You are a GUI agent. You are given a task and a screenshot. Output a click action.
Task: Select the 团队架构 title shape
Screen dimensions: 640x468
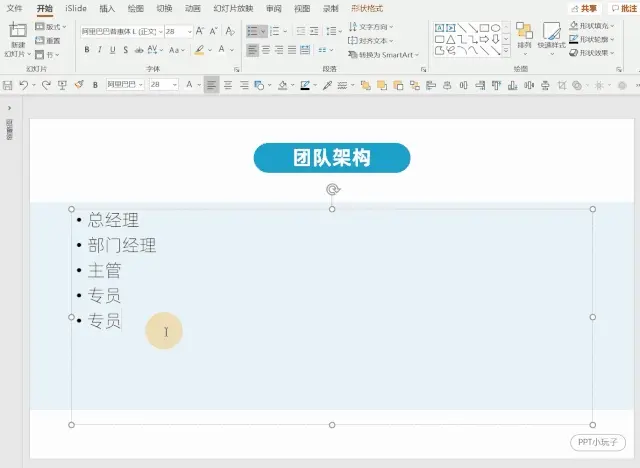coord(332,158)
